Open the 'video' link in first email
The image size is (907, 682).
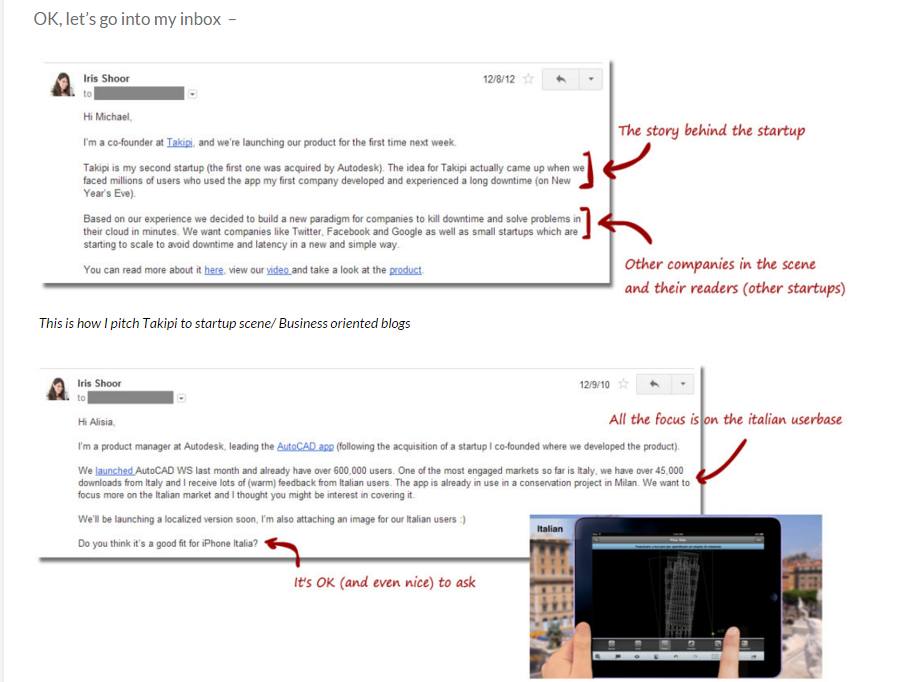point(278,270)
